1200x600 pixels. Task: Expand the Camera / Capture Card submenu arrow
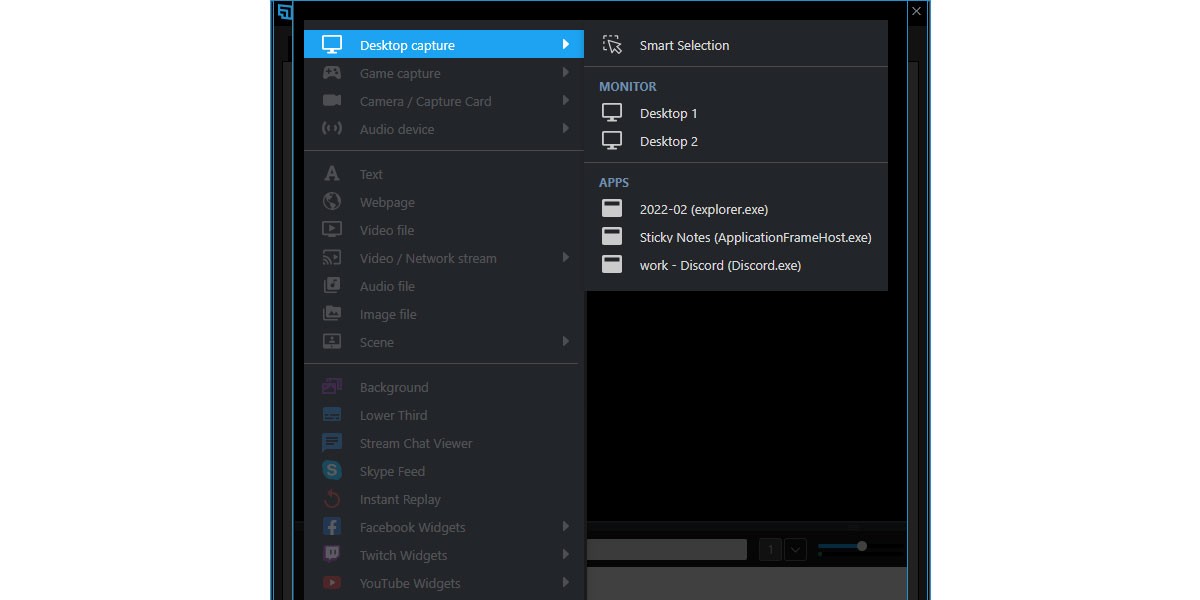point(566,101)
